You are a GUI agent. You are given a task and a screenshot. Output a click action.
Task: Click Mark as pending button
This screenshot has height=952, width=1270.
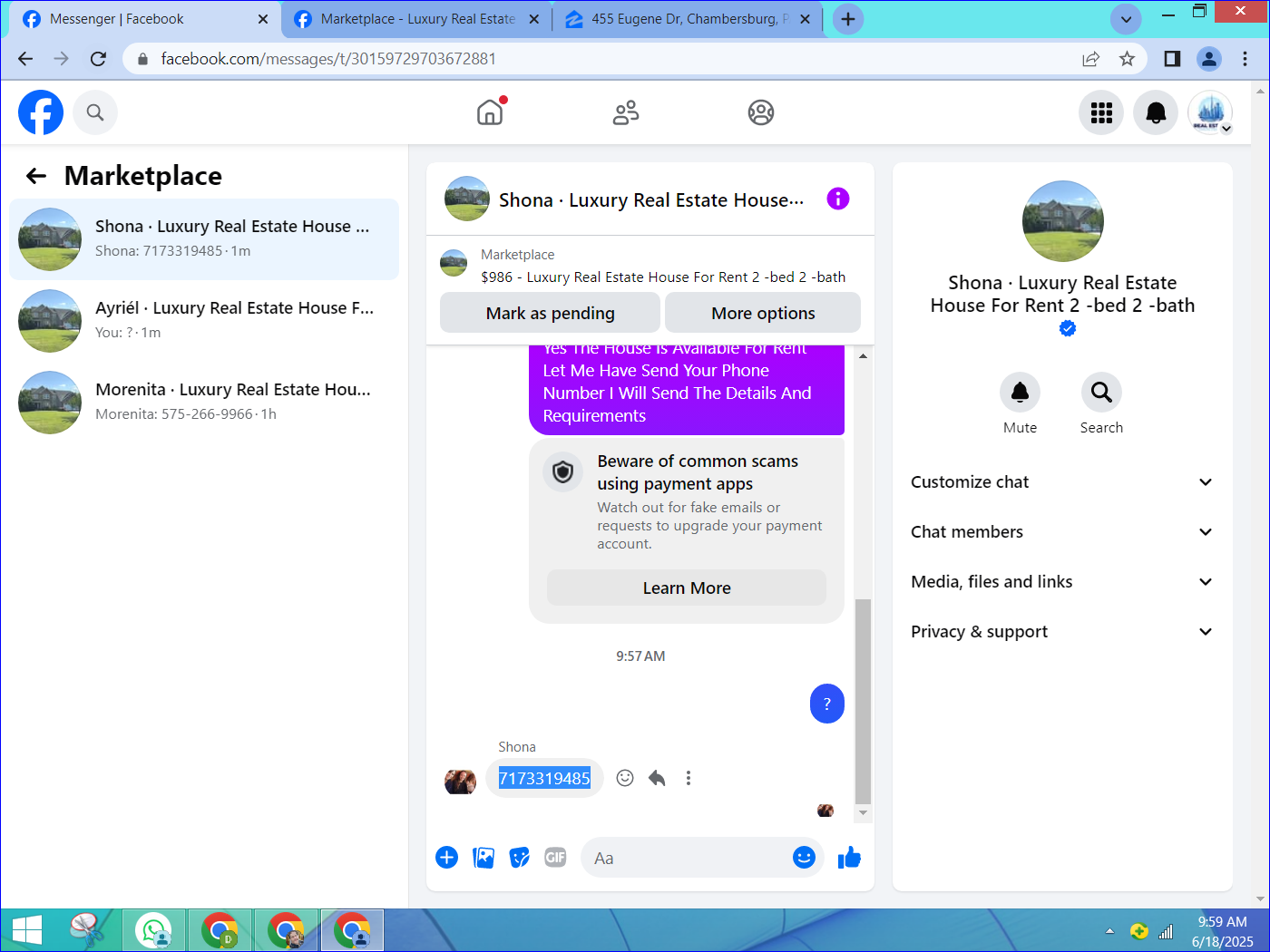[x=550, y=313]
